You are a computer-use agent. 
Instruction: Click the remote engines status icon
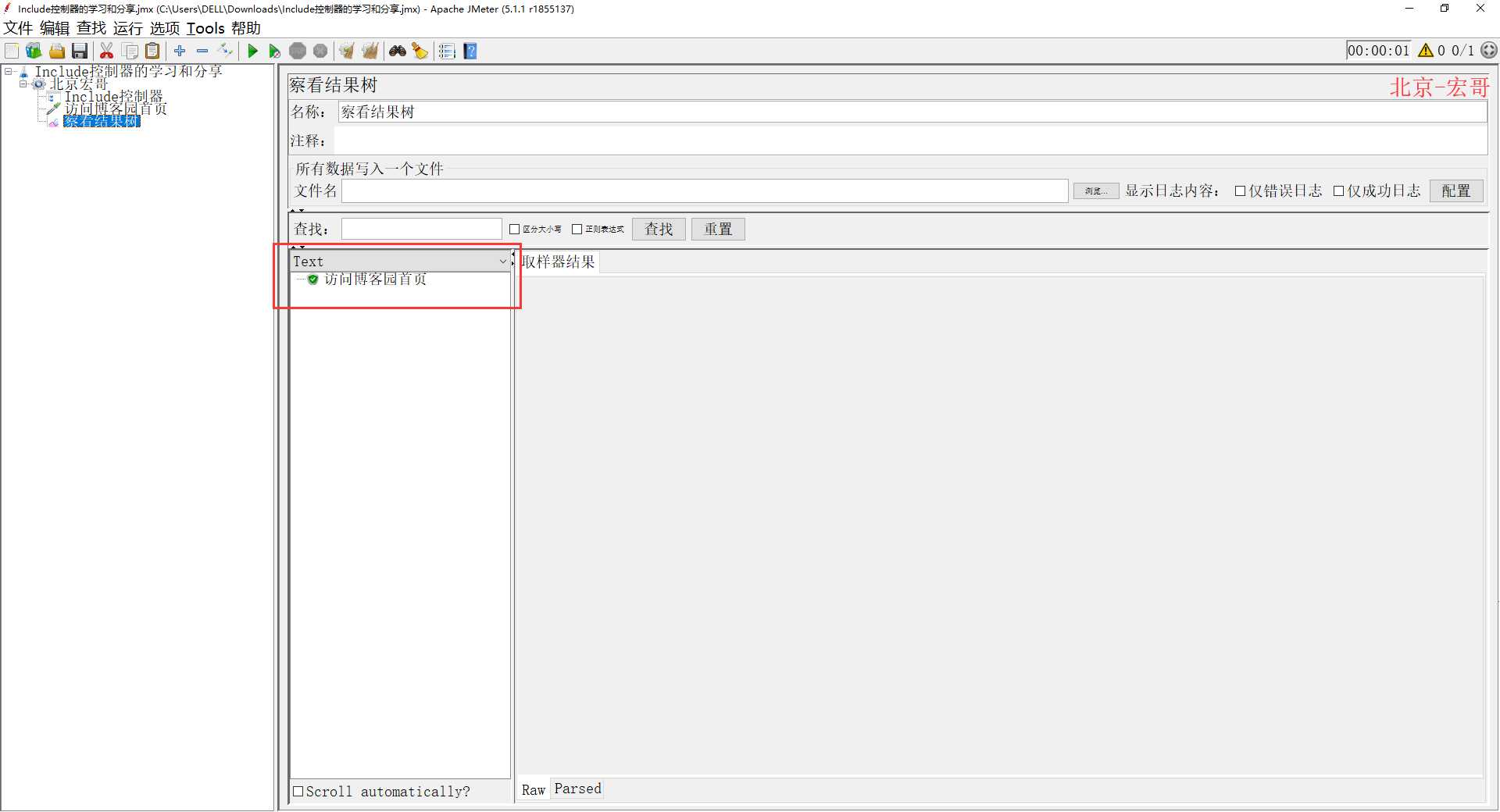point(1489,50)
